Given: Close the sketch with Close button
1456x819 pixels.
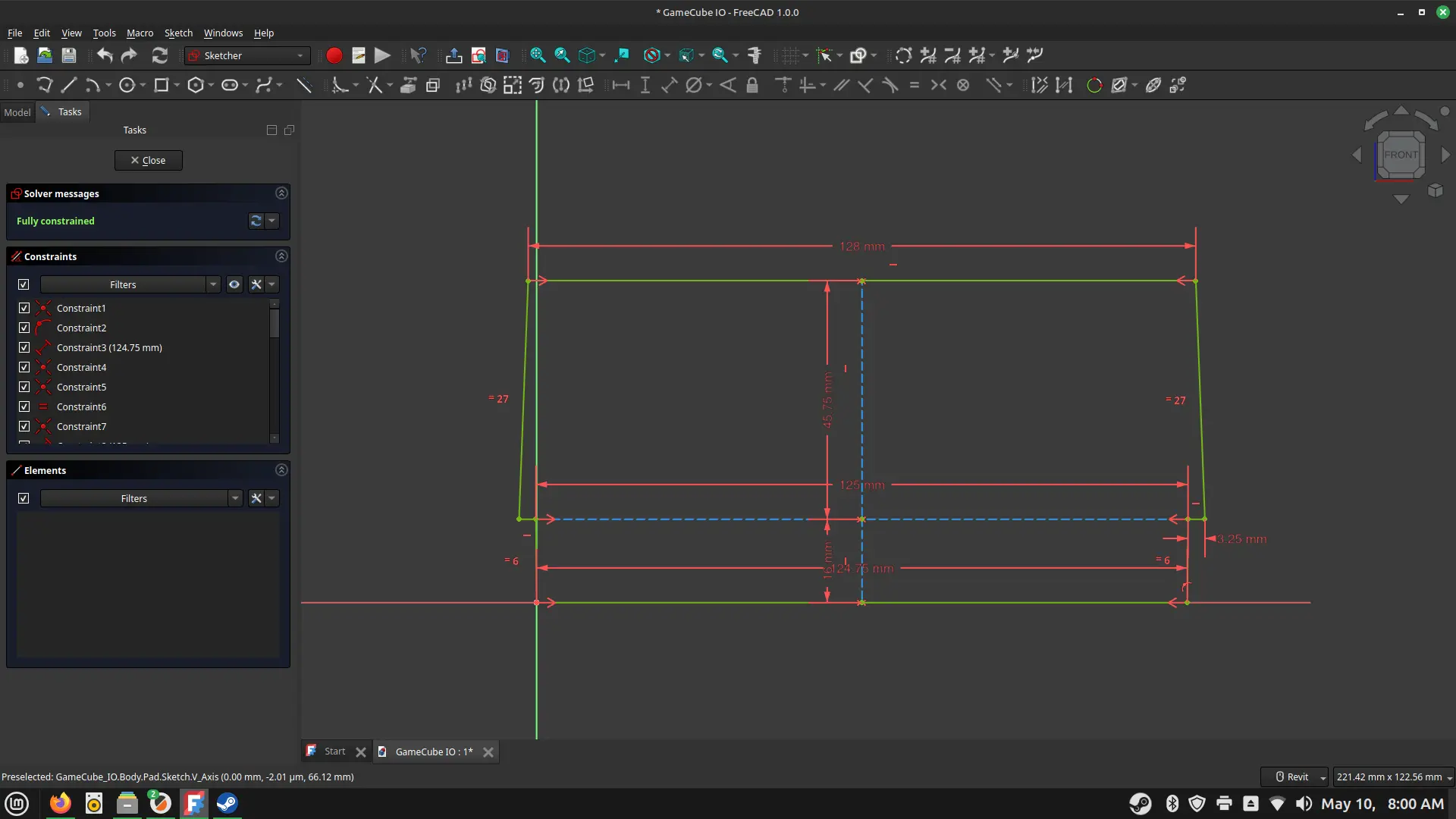Looking at the screenshot, I should [x=149, y=160].
